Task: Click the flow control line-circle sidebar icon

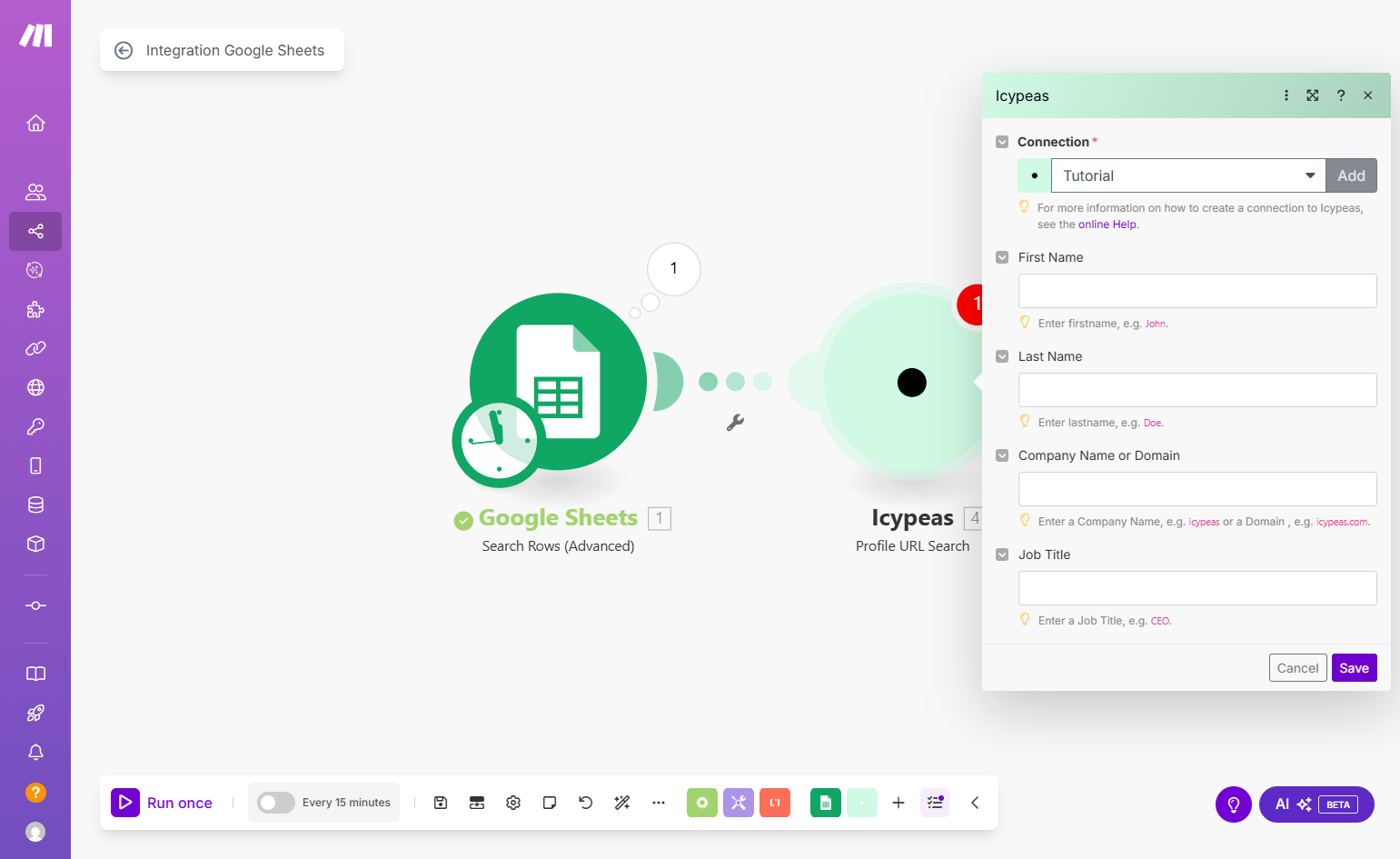Action: (35, 605)
